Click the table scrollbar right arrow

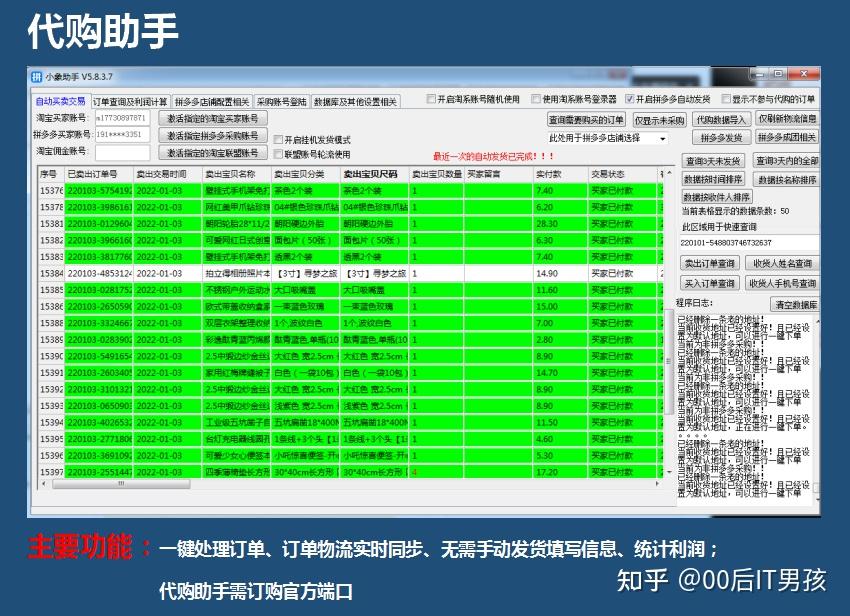657,484
